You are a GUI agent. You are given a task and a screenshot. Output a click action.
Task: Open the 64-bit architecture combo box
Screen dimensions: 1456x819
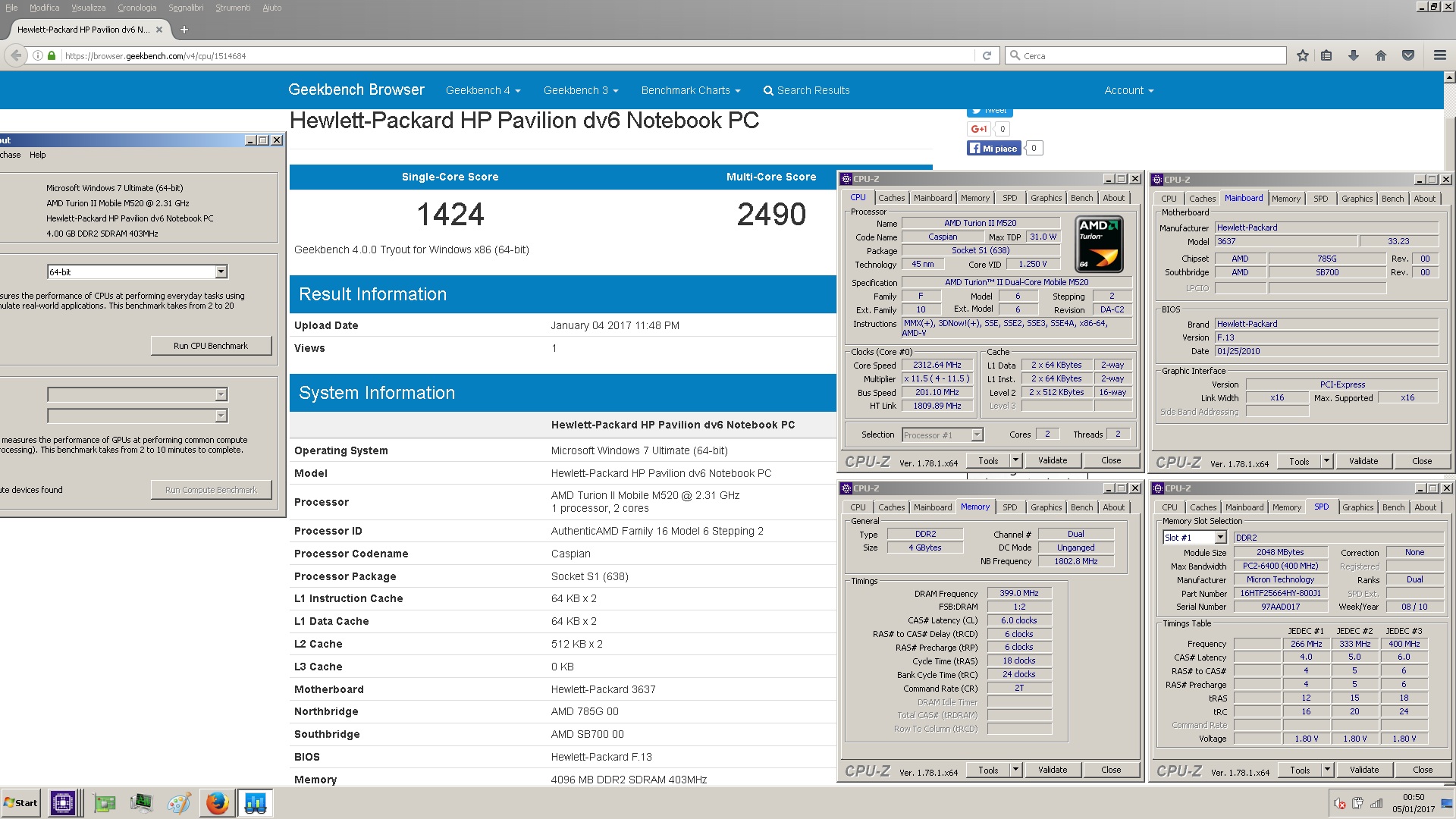click(x=137, y=271)
